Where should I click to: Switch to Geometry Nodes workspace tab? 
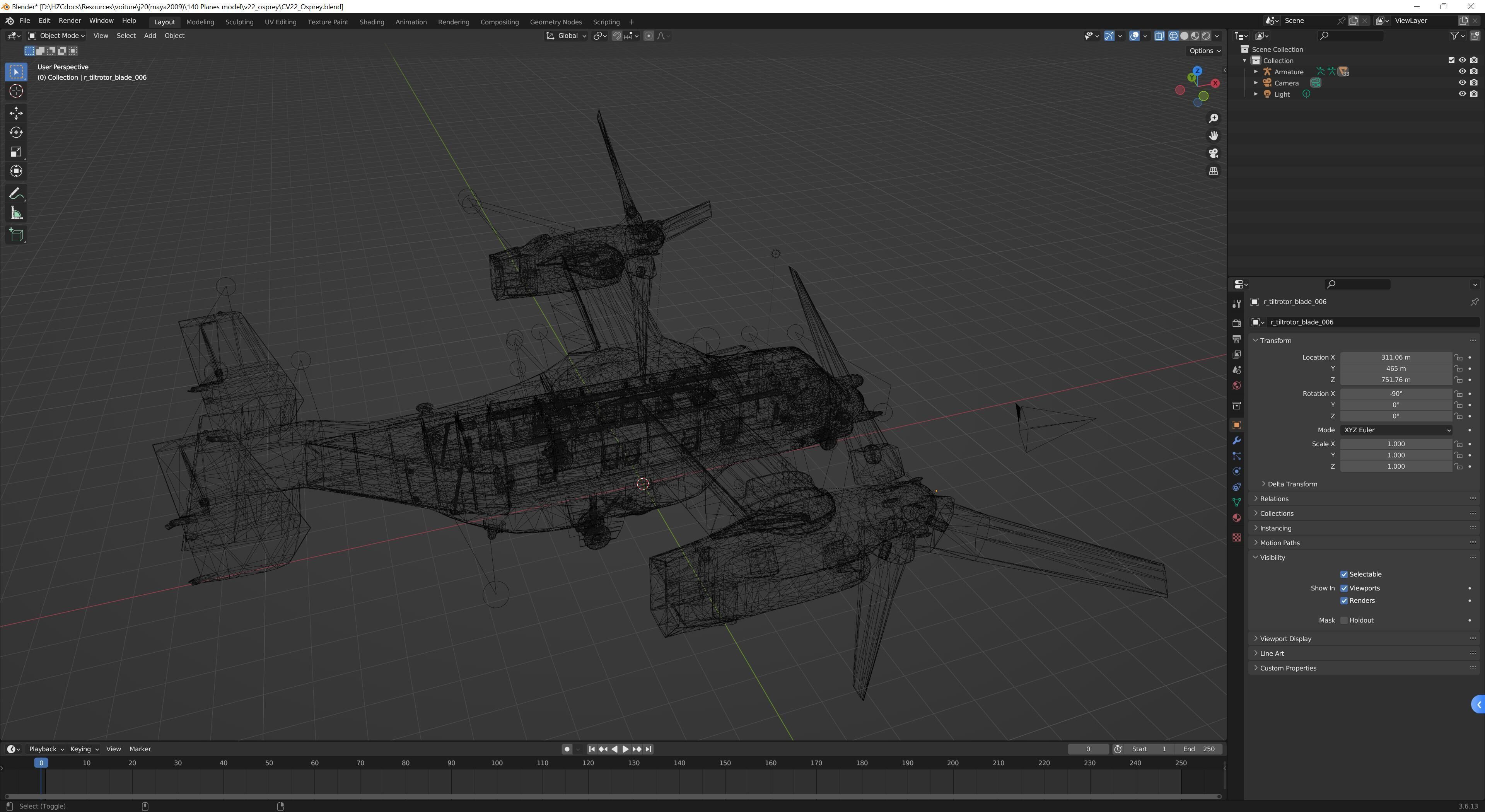pyautogui.click(x=556, y=22)
